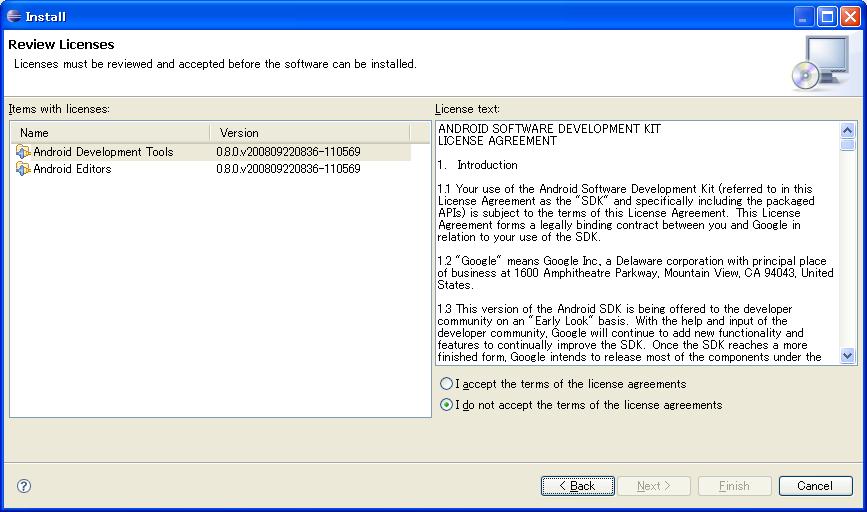Click the Android Development Tools plugin icon
Image resolution: width=867 pixels, height=512 pixels.
[23, 151]
